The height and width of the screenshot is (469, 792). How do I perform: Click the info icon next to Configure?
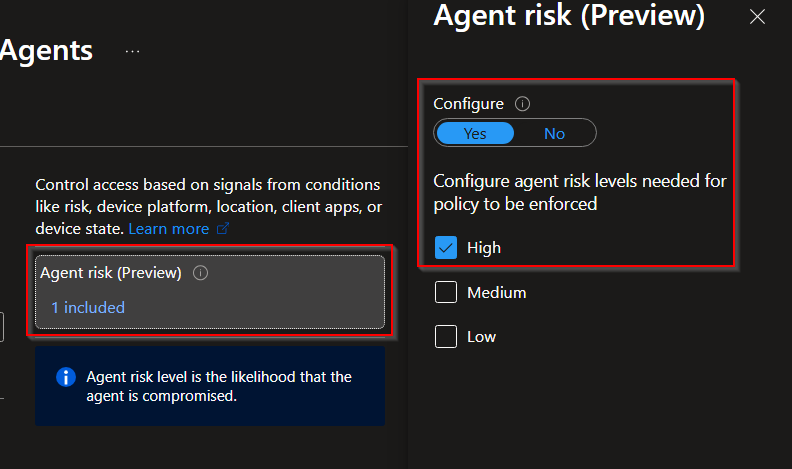(522, 103)
